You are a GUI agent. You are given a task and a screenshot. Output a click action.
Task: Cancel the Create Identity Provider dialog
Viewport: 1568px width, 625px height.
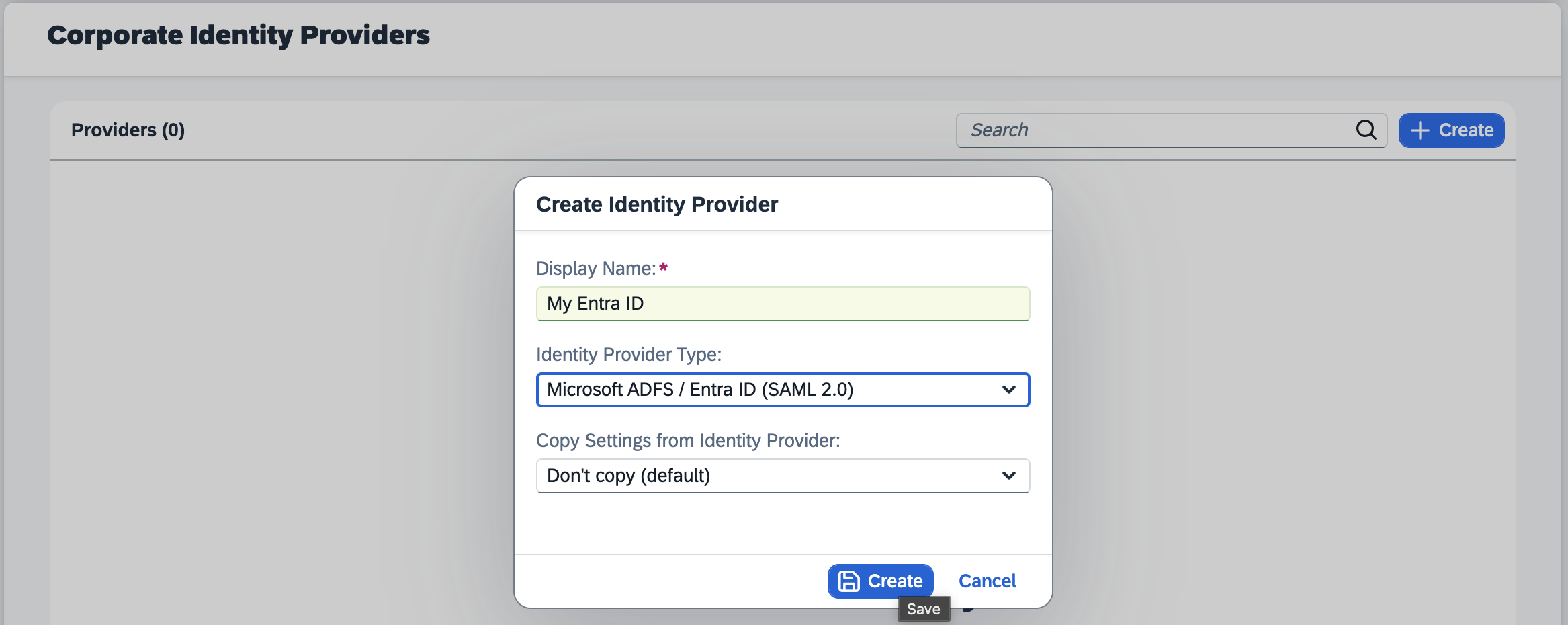(987, 581)
